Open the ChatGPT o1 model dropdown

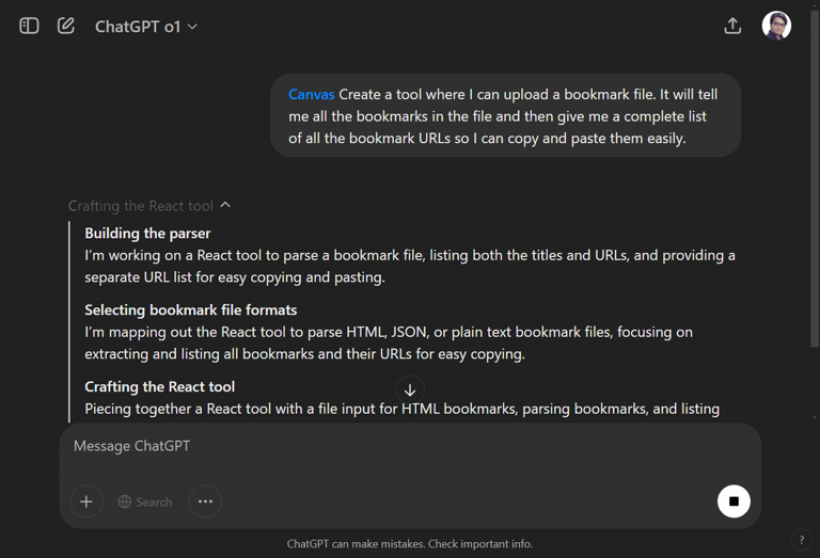point(146,27)
